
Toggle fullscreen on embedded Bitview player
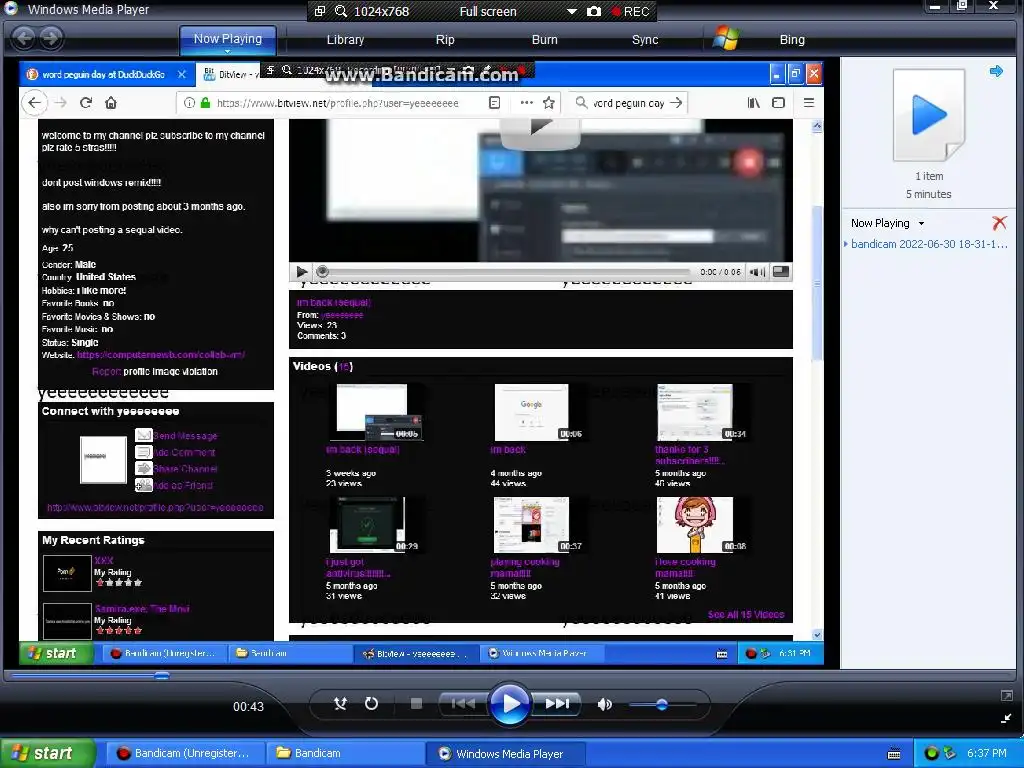[x=780, y=272]
